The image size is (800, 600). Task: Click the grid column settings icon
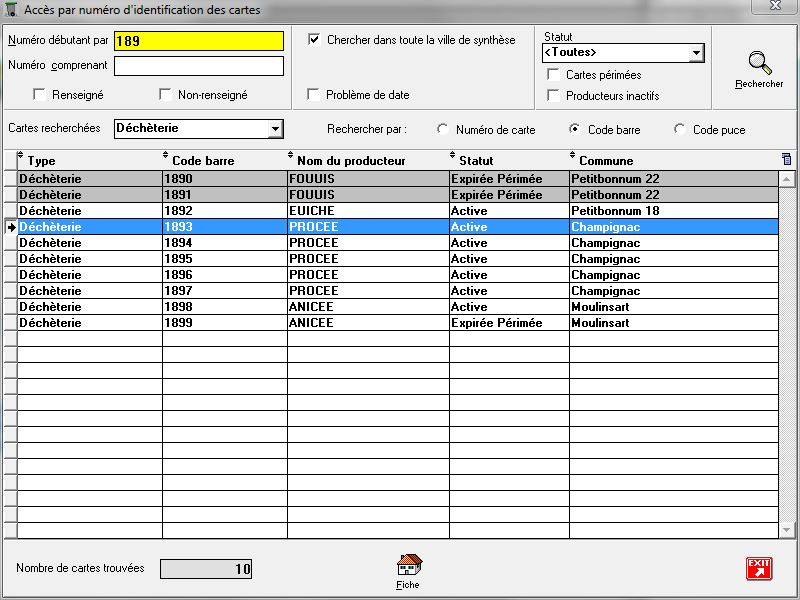click(x=786, y=159)
